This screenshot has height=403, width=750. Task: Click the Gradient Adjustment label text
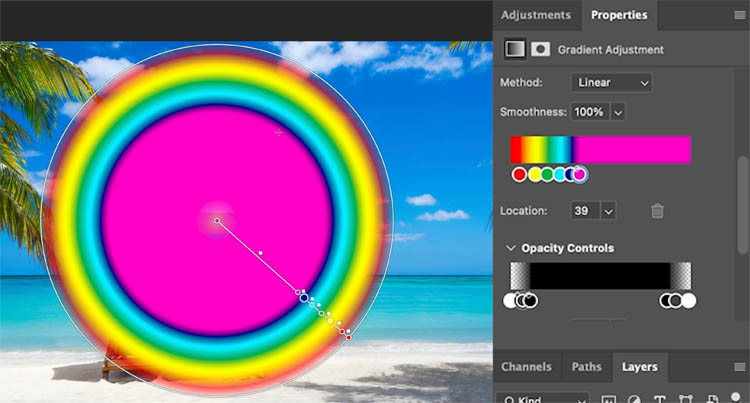click(x=611, y=50)
